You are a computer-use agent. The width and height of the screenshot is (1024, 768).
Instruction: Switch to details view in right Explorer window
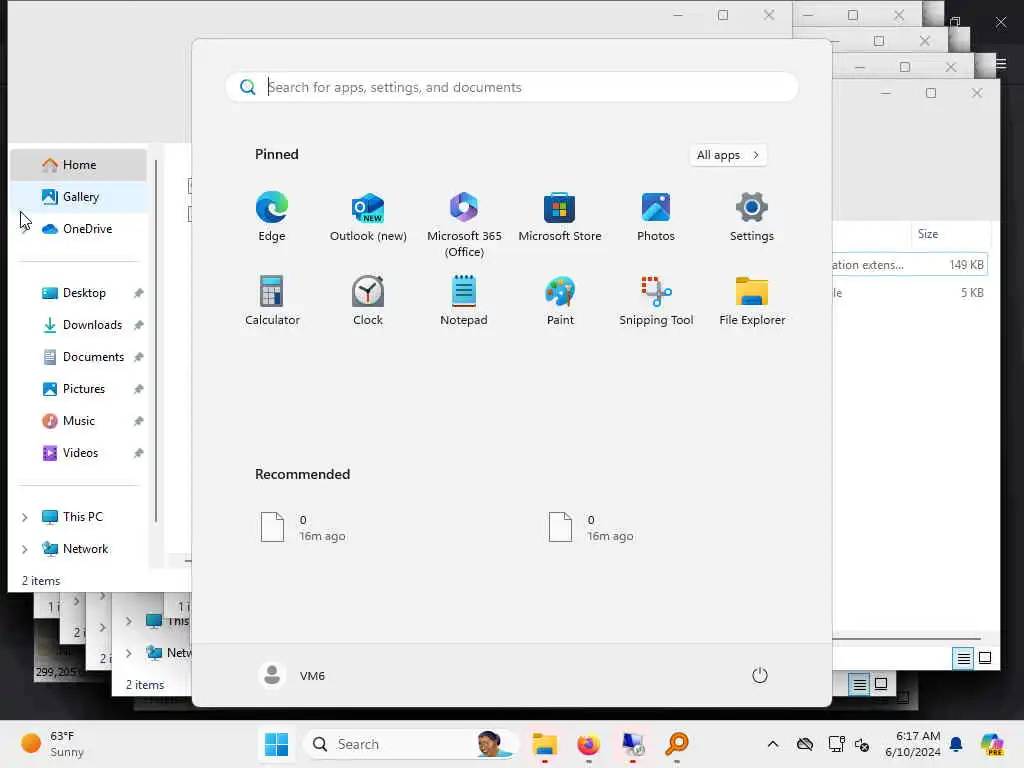963,658
